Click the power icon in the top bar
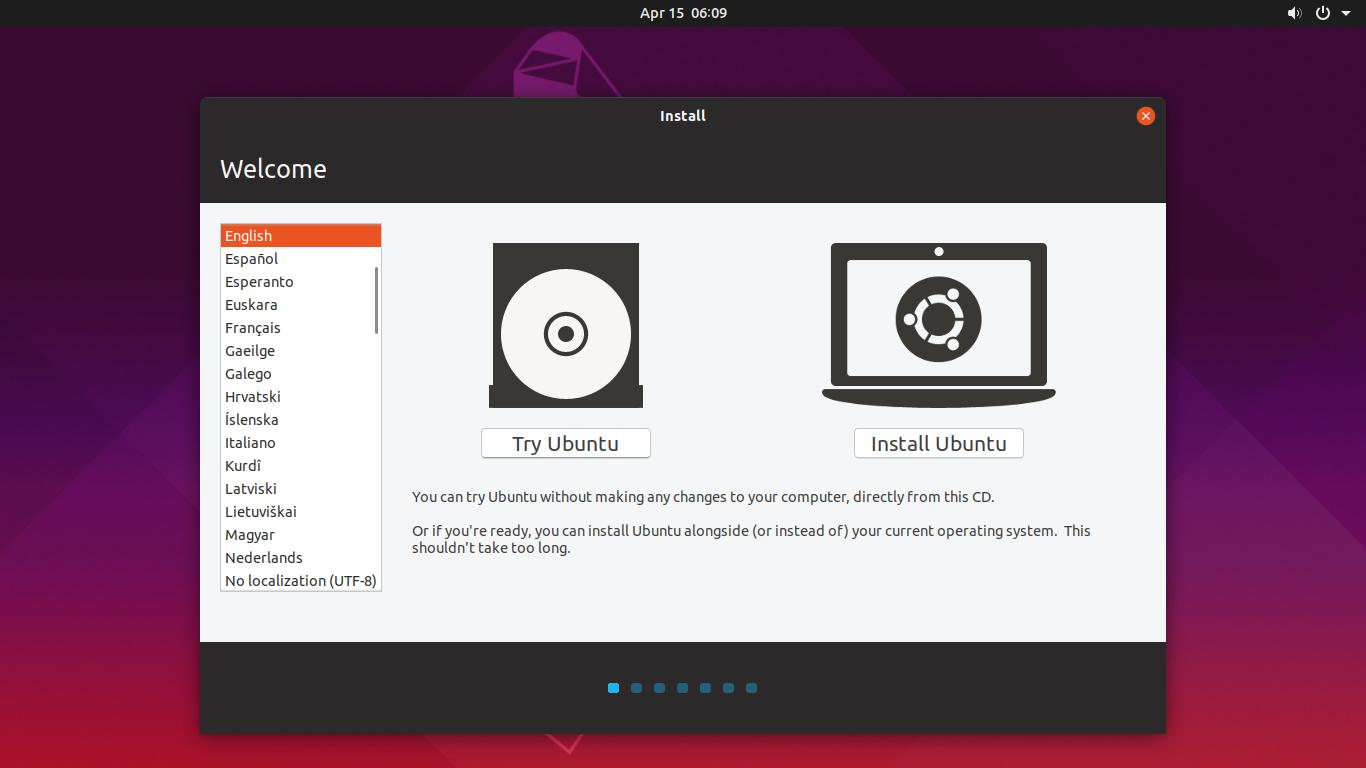This screenshot has height=768, width=1366. [1321, 13]
